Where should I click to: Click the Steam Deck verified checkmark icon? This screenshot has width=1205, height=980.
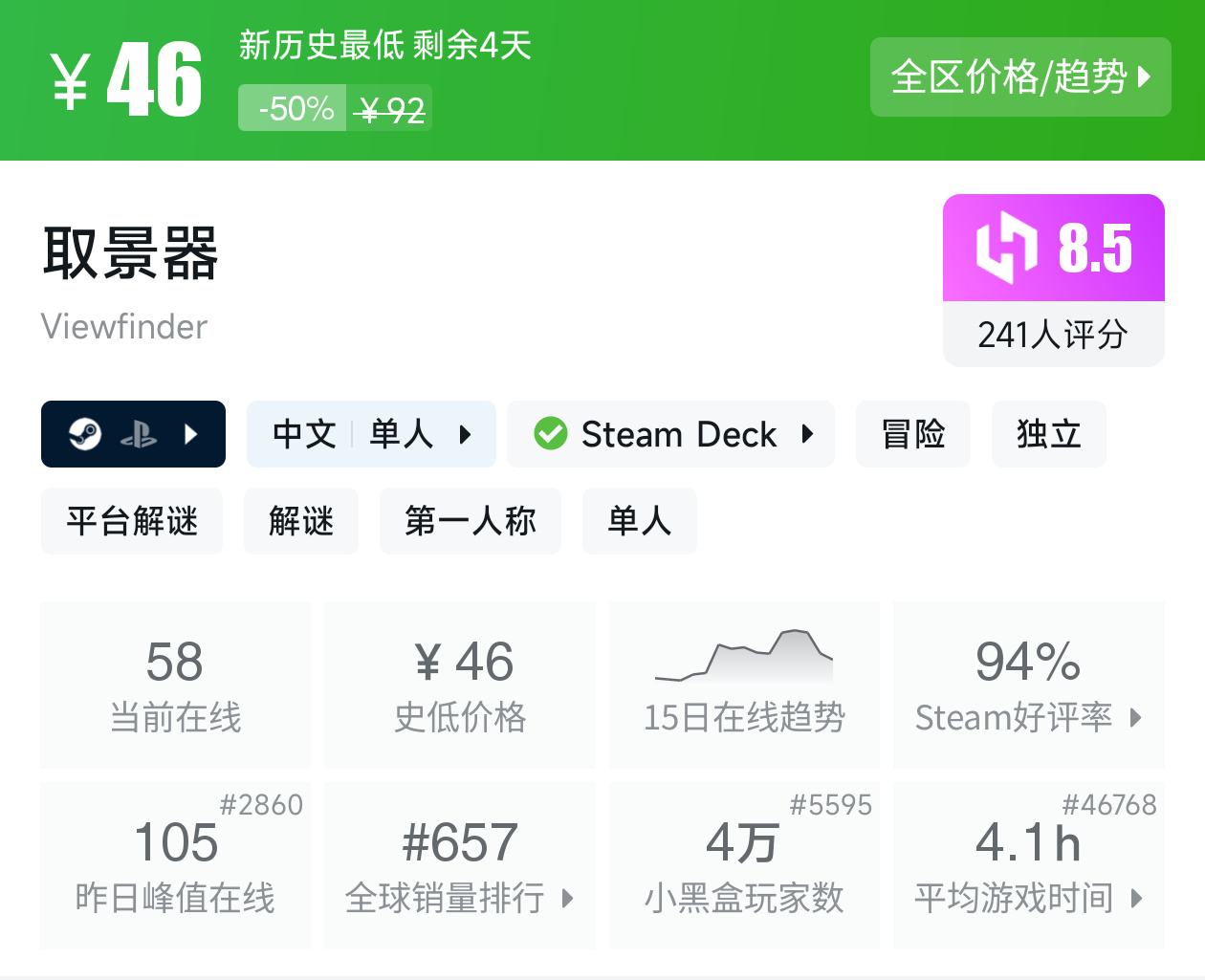pos(551,434)
